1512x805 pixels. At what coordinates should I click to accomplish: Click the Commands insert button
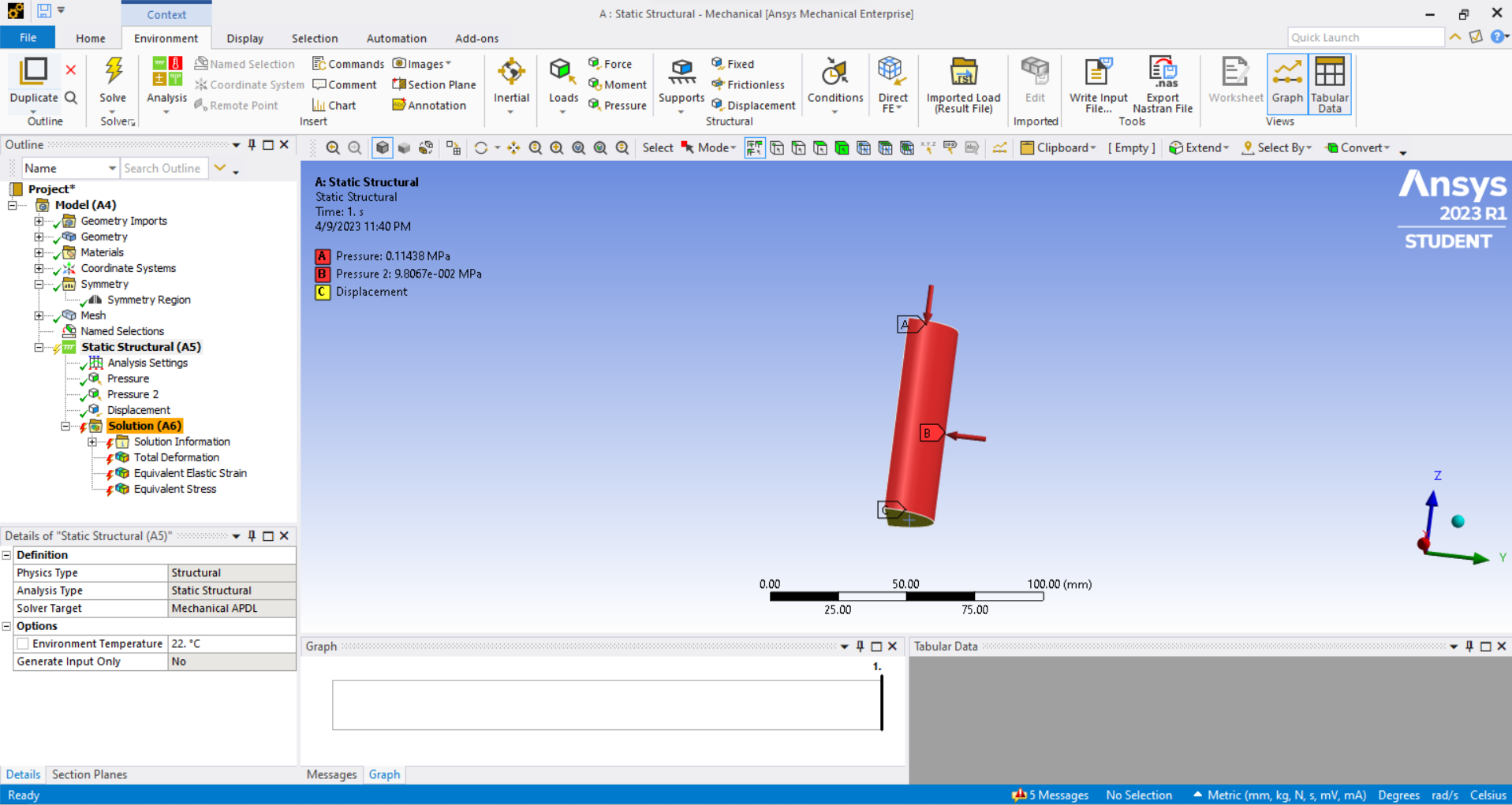(348, 64)
